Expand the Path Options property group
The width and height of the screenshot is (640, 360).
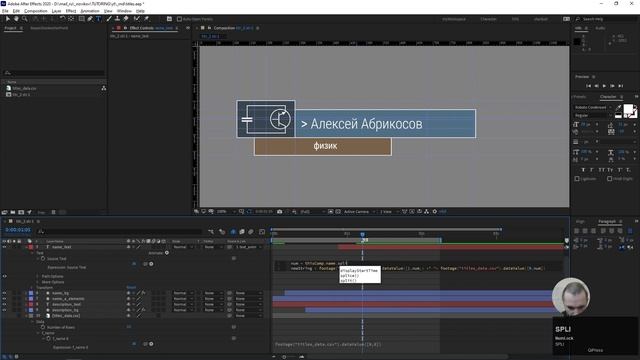tap(38, 276)
